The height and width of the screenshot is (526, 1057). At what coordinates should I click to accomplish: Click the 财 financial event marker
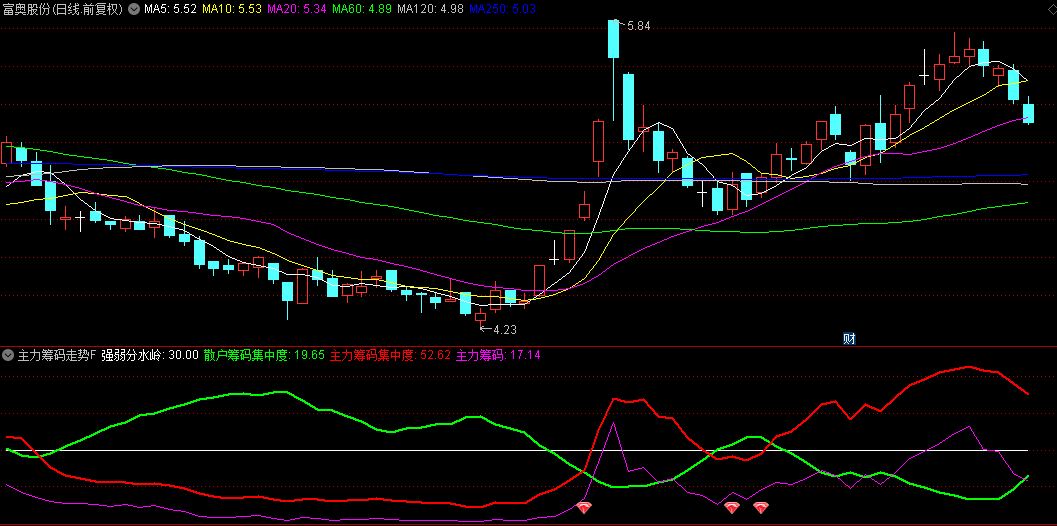point(849,338)
